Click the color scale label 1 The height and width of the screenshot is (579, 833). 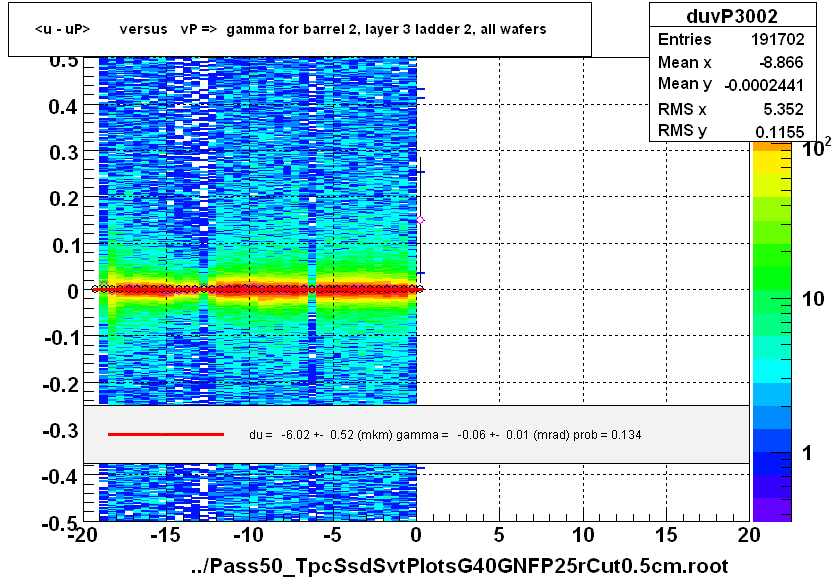pyautogui.click(x=807, y=453)
